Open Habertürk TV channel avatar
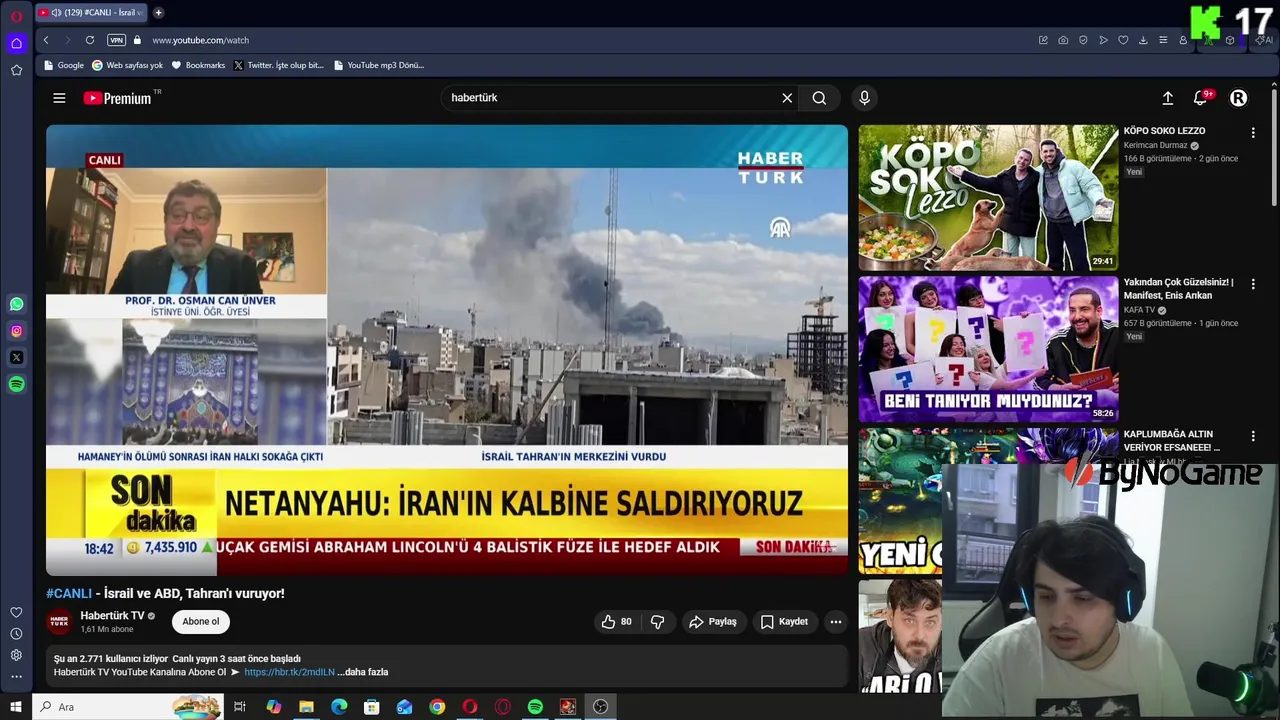The width and height of the screenshot is (1280, 720). coord(60,622)
